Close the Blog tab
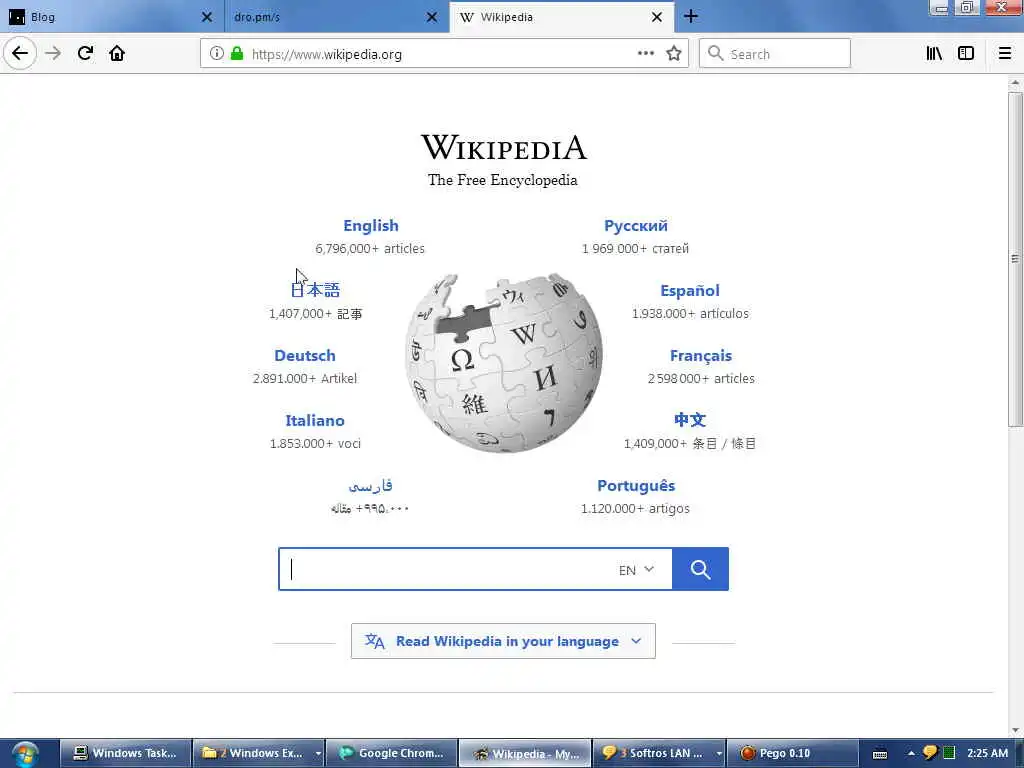The height and width of the screenshot is (768, 1024). [207, 17]
